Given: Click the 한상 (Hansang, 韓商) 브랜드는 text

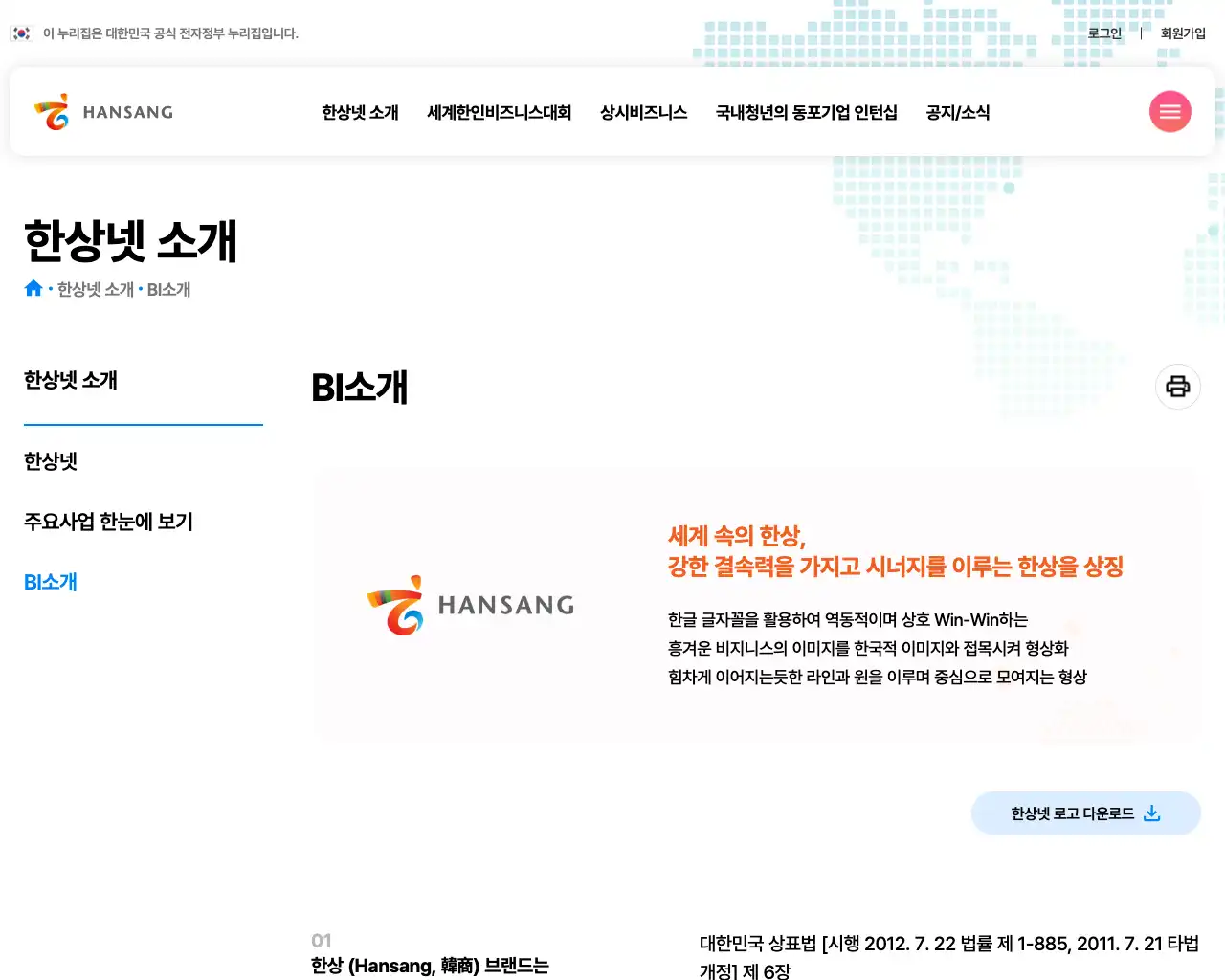Looking at the screenshot, I should pyautogui.click(x=430, y=966).
